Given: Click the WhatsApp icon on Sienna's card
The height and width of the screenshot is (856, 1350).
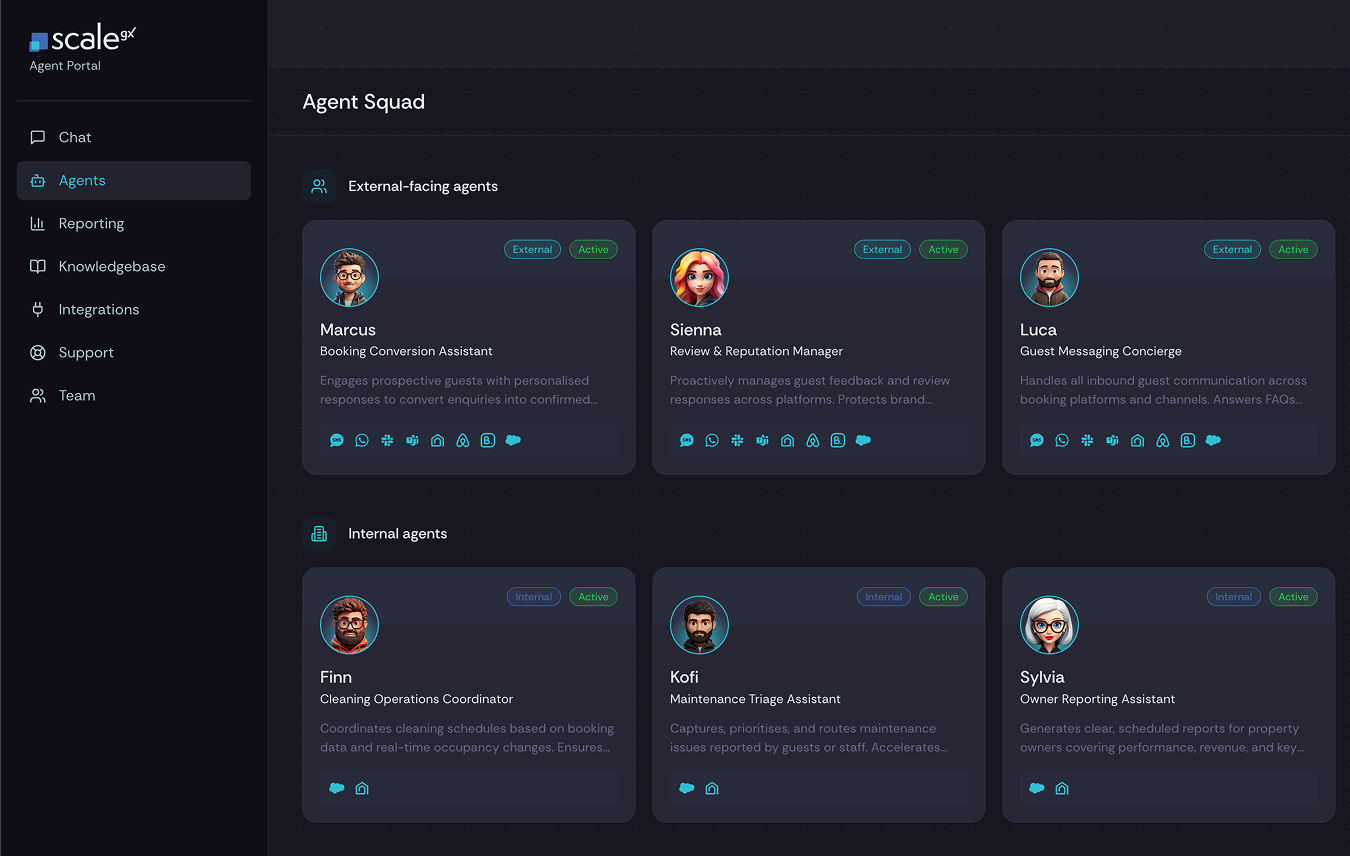Looking at the screenshot, I should (712, 440).
